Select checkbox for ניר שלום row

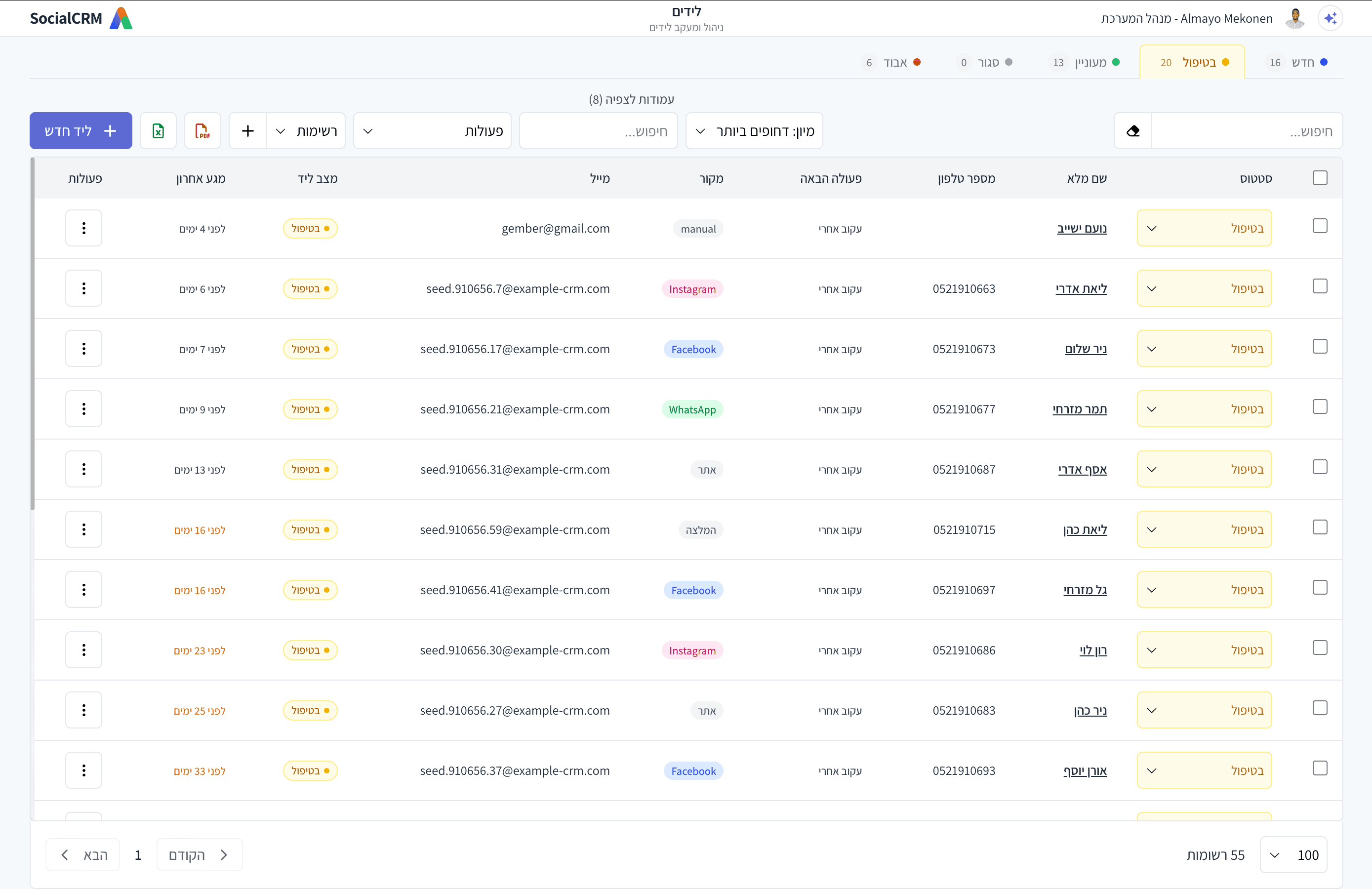coord(1320,347)
